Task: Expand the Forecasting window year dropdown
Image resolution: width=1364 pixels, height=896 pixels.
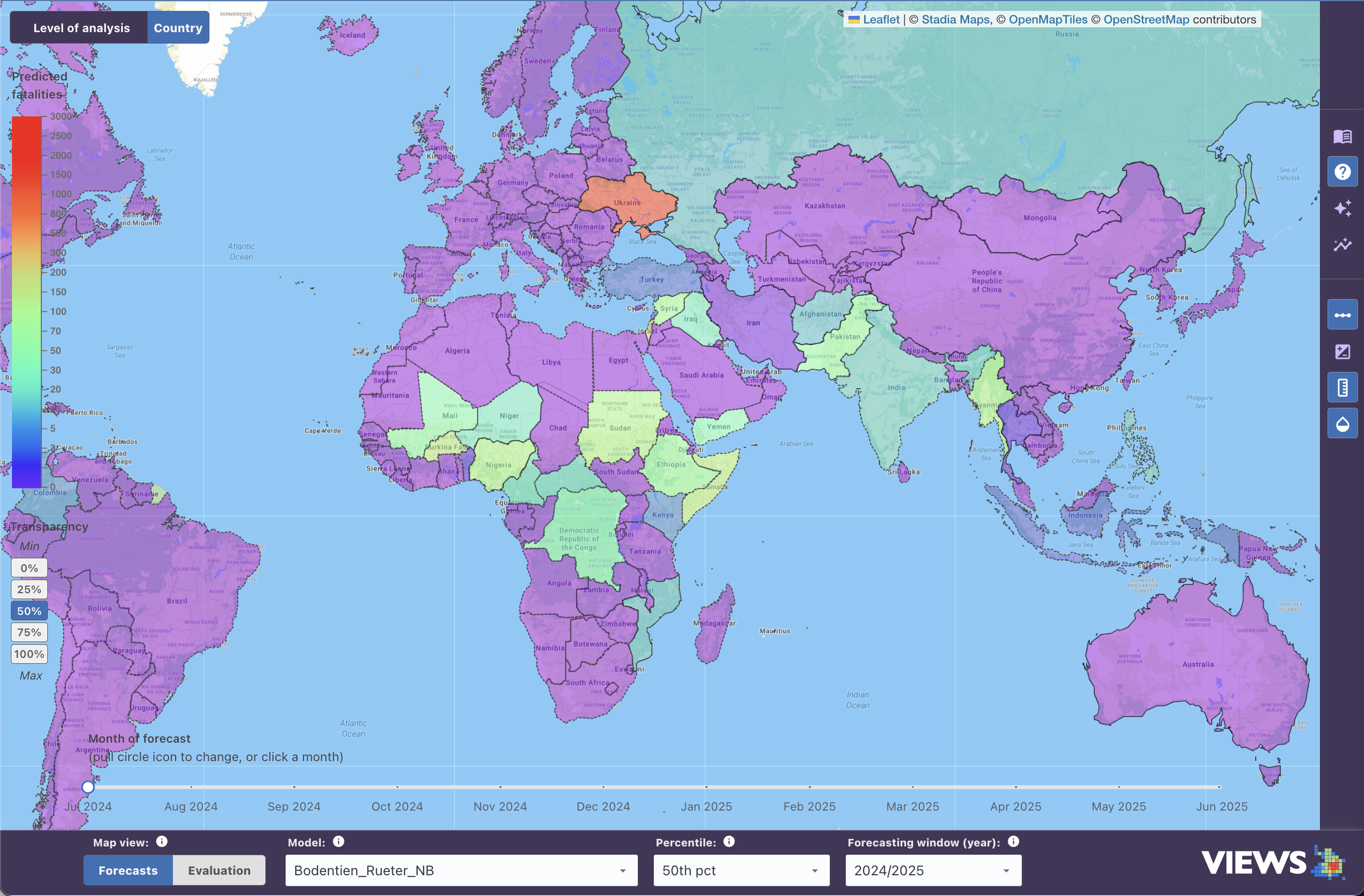Action: [932, 870]
